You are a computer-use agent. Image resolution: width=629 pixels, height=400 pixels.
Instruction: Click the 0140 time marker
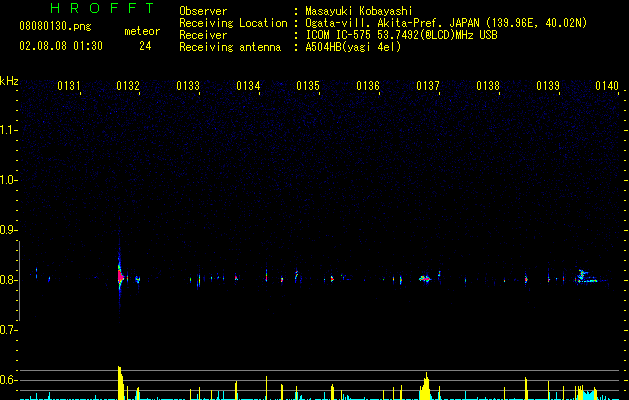pyautogui.click(x=607, y=86)
